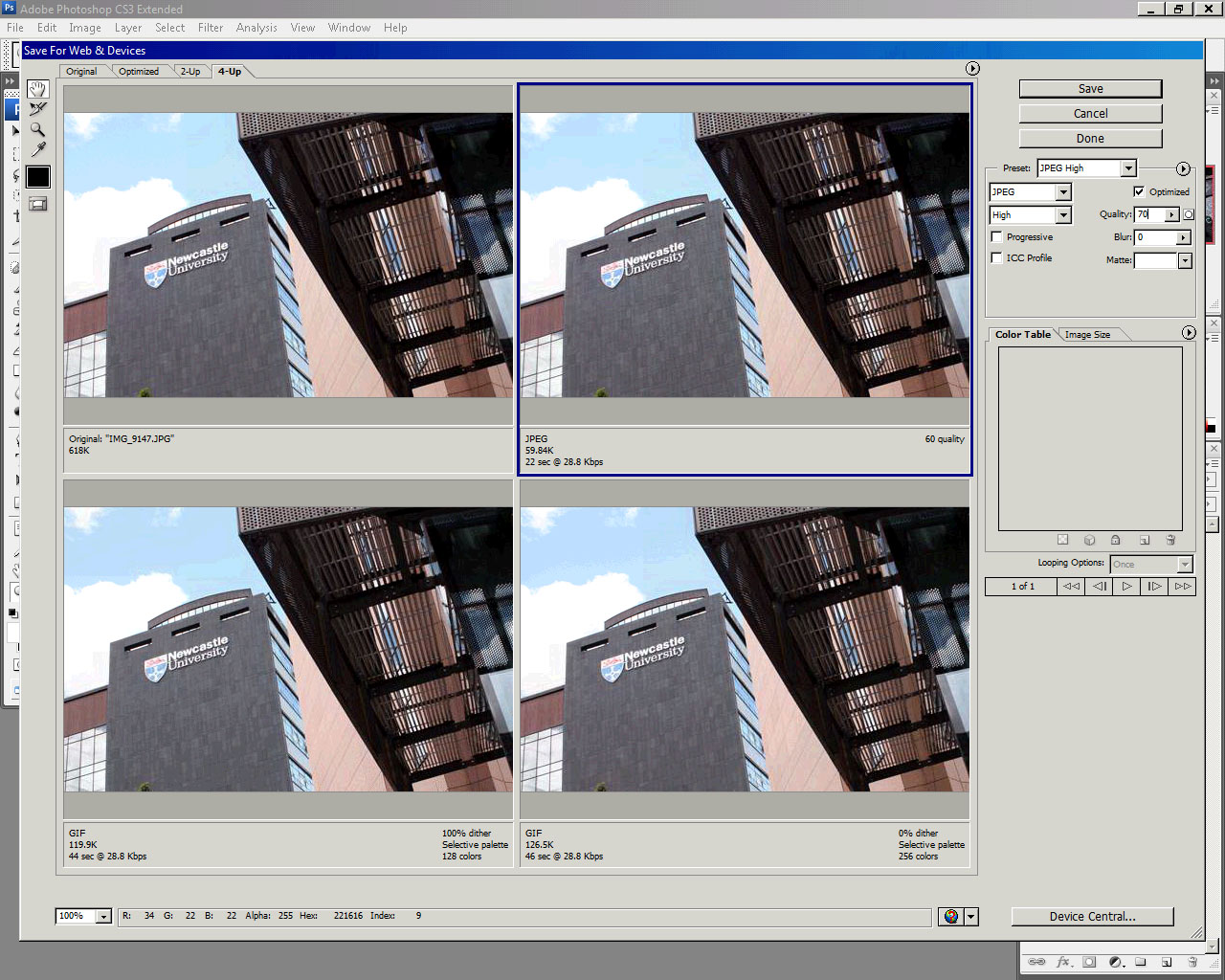Disable the Optimized checkbox

pyautogui.click(x=1139, y=191)
